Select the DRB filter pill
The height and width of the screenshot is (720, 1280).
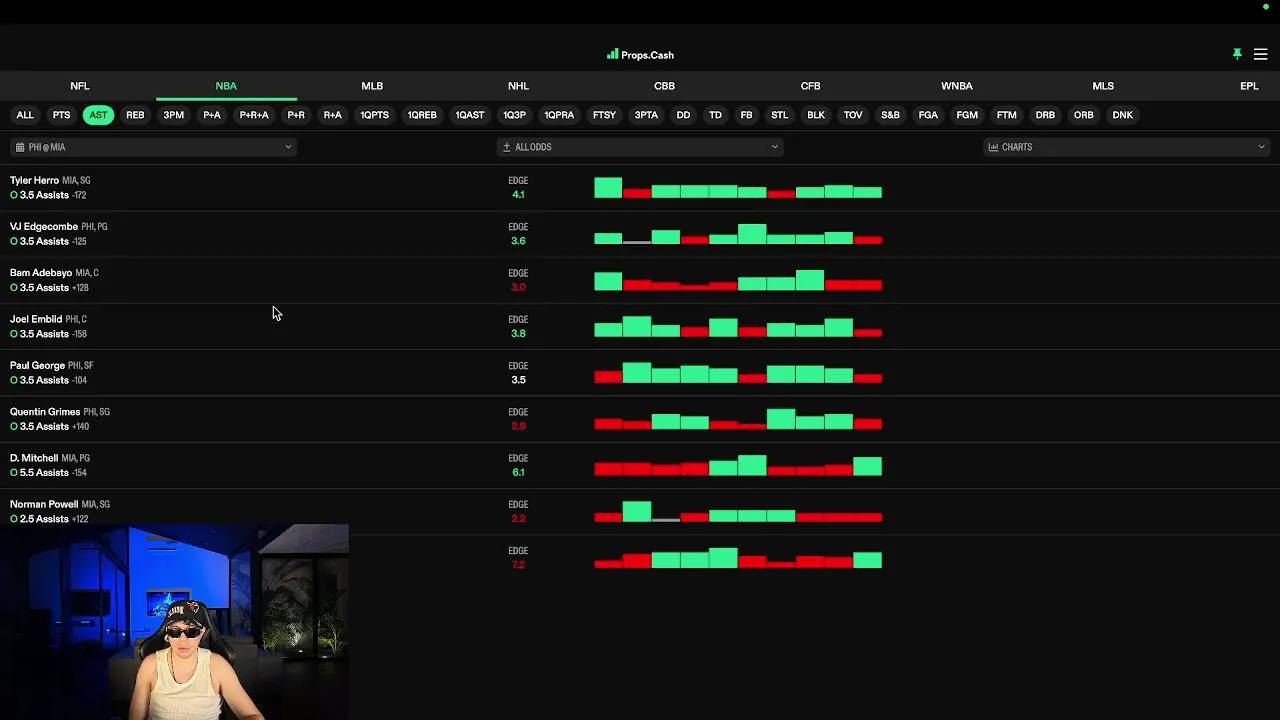click(1045, 115)
